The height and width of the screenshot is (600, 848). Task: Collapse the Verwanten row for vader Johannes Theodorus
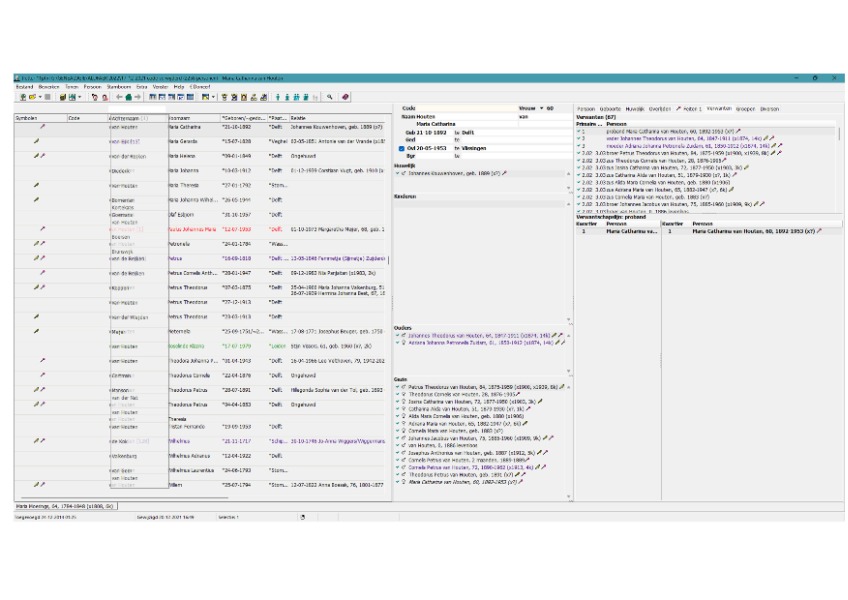click(x=579, y=138)
